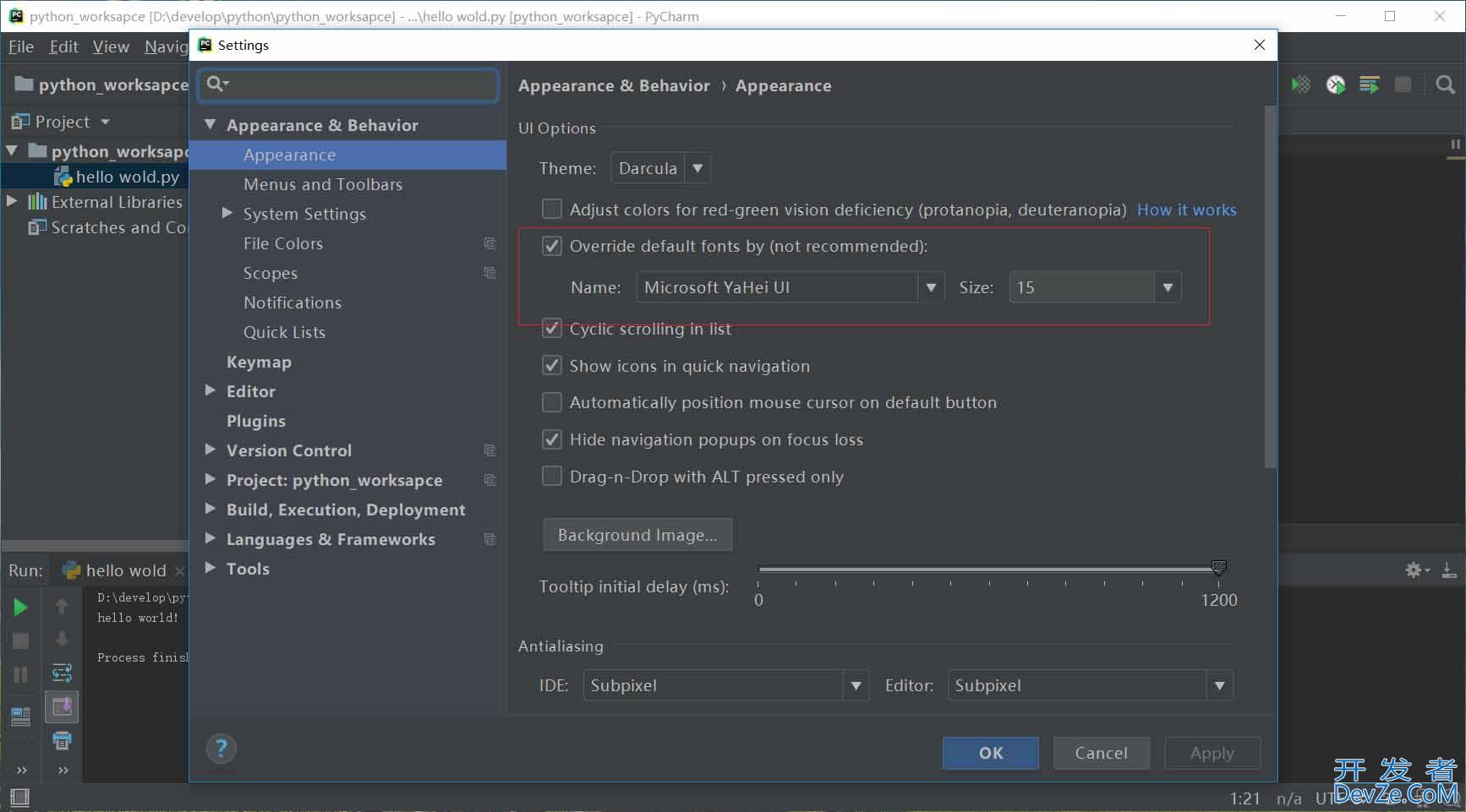Click the grey Stop icon in main toolbar
The image size is (1466, 812).
click(1403, 84)
